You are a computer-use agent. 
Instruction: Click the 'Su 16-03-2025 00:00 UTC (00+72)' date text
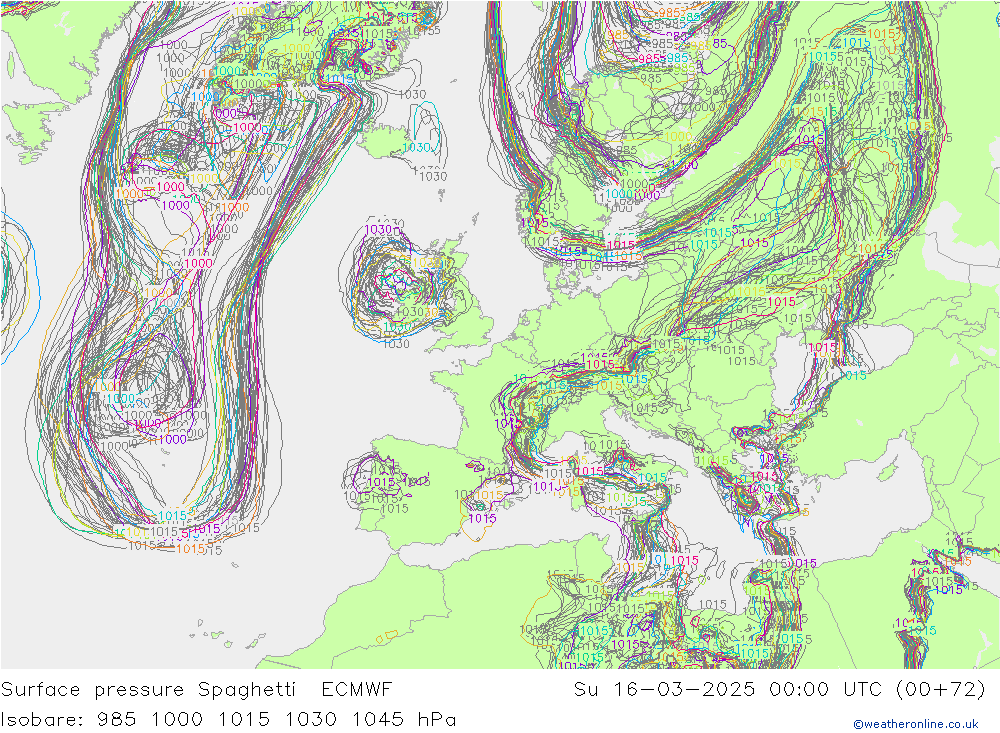tap(779, 690)
